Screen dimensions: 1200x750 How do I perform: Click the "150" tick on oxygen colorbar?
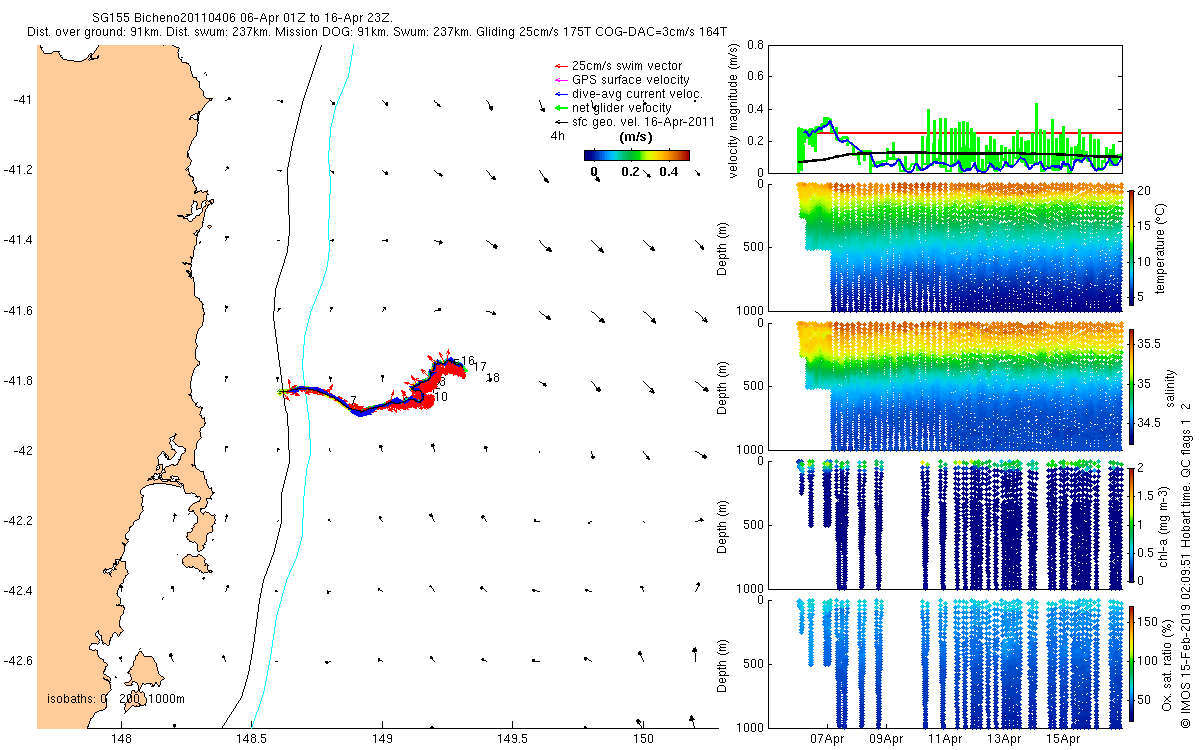tap(1148, 620)
